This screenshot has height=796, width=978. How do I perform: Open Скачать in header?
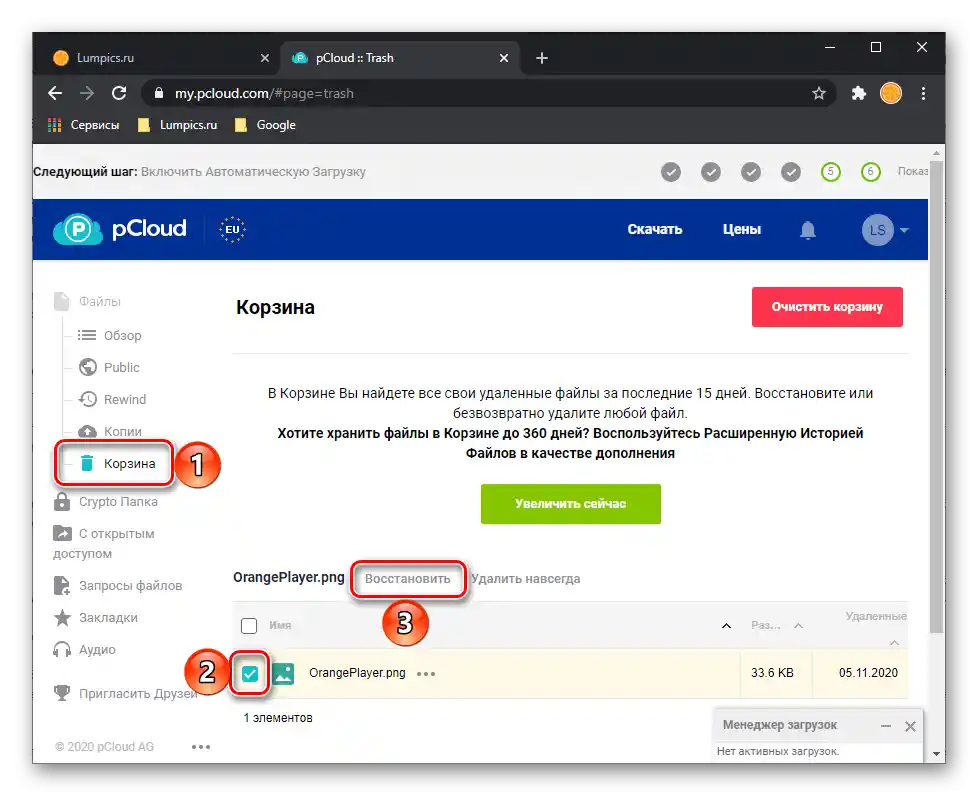(655, 230)
